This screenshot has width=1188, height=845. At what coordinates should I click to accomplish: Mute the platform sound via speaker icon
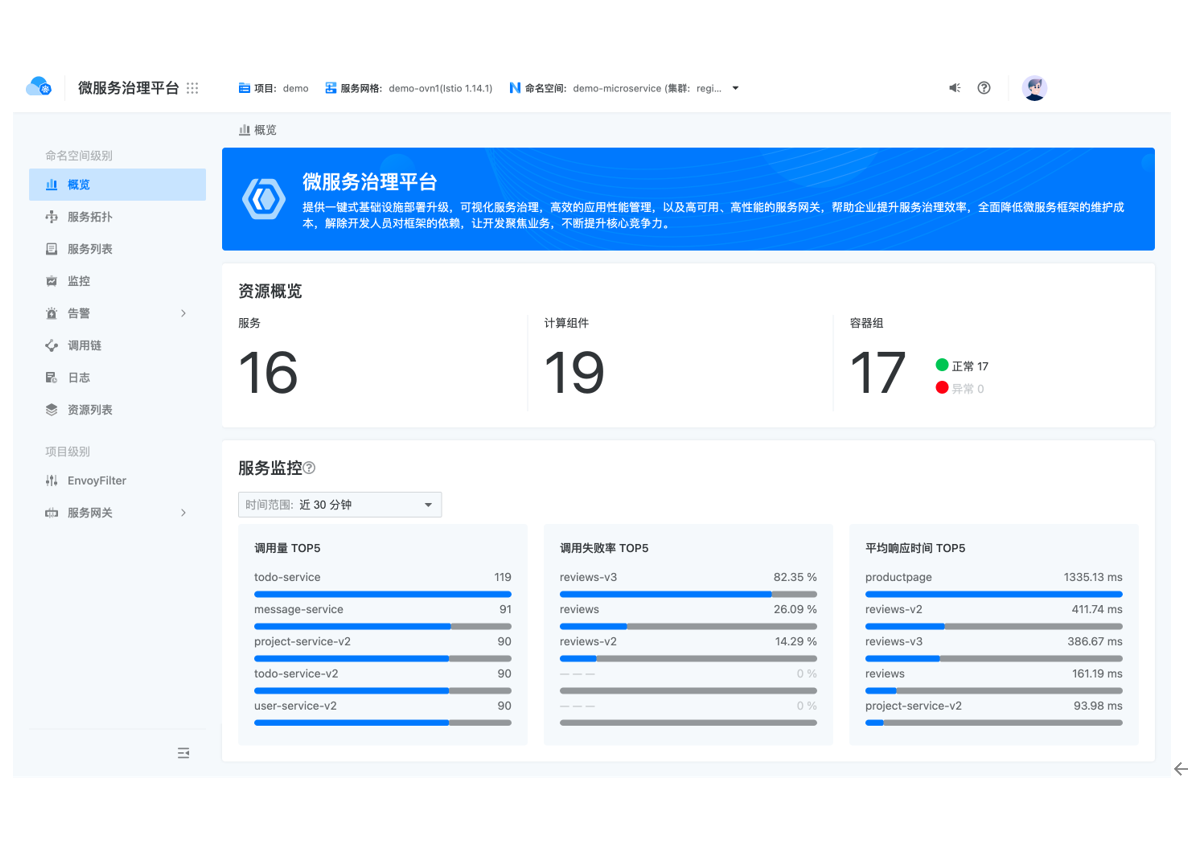pos(953,88)
